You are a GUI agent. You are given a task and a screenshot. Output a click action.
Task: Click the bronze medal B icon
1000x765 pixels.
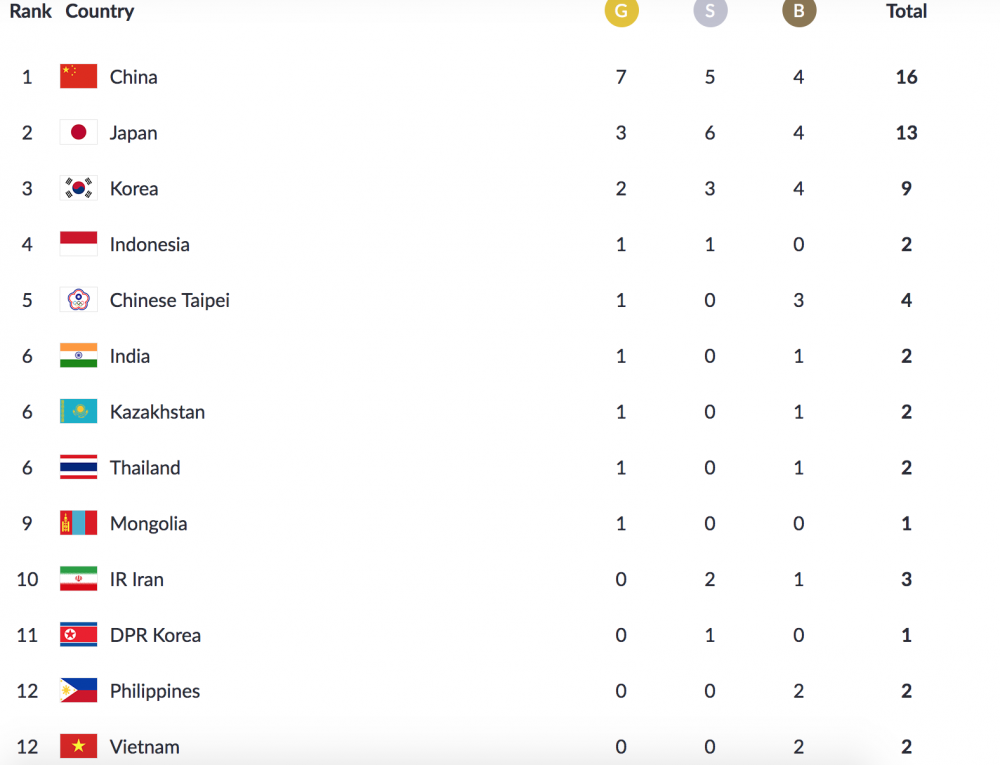(x=798, y=11)
